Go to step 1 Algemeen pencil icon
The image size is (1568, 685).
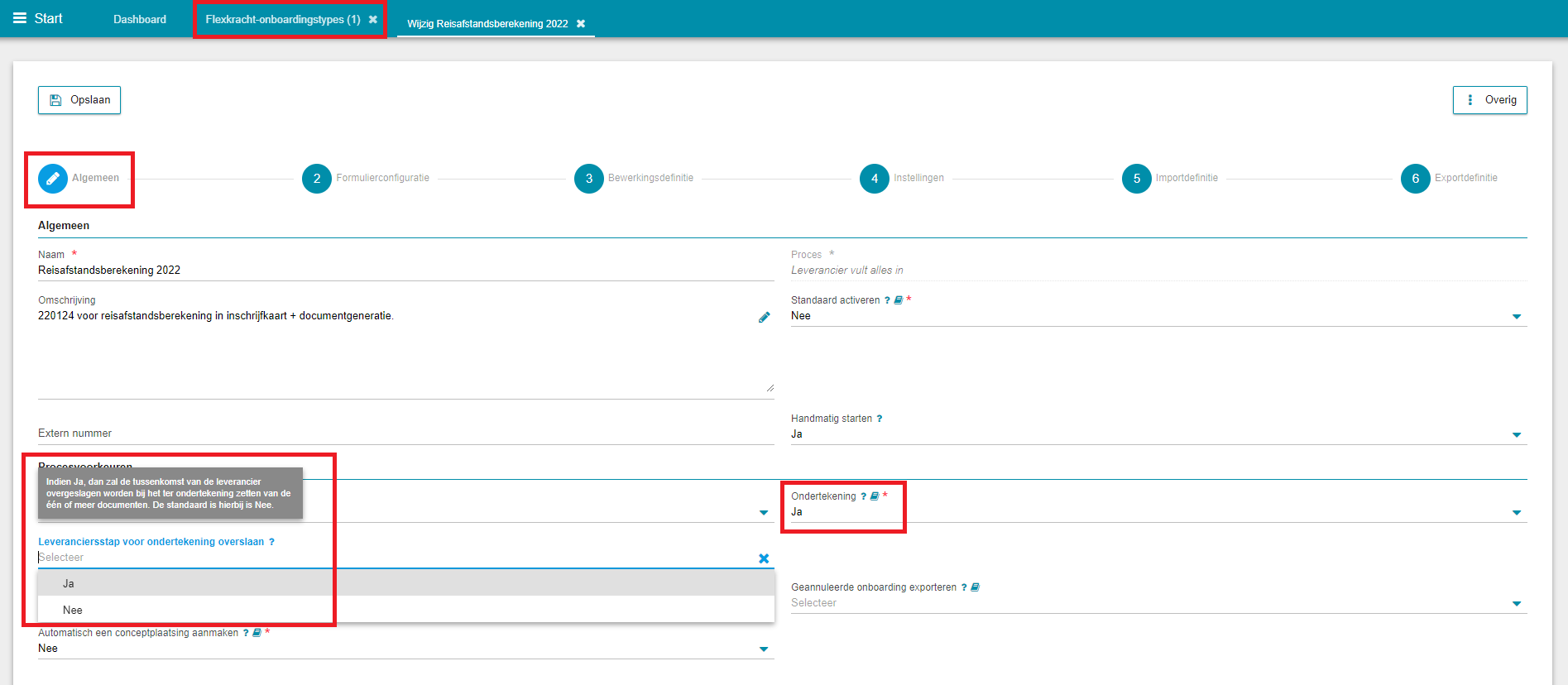click(53, 178)
